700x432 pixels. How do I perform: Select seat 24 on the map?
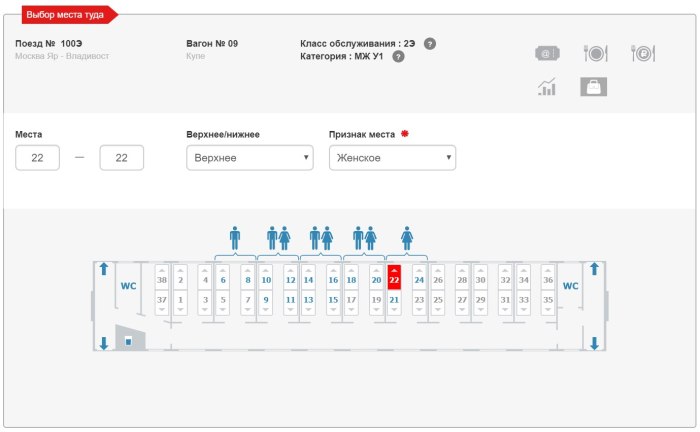click(x=419, y=277)
